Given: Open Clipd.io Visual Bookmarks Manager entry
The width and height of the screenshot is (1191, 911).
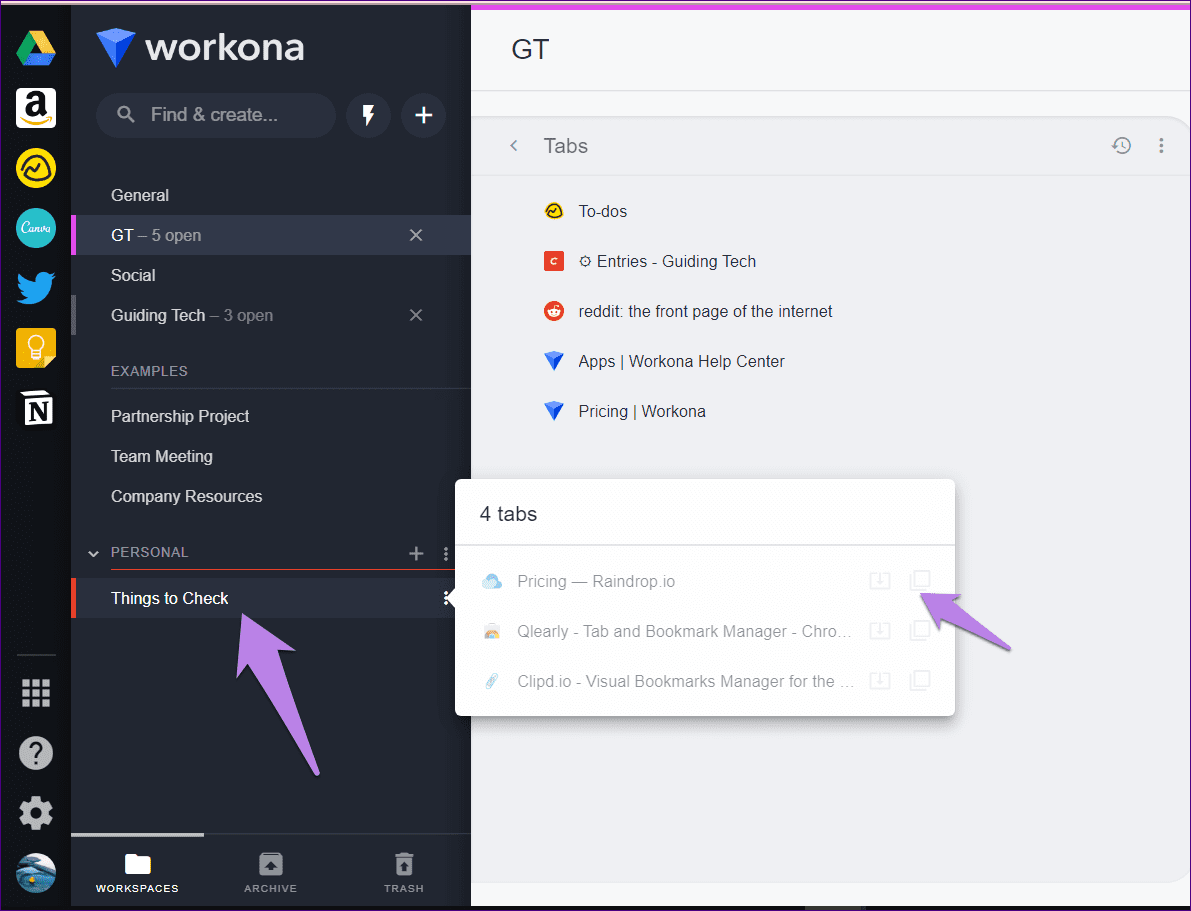Looking at the screenshot, I should pyautogui.click(x=685, y=682).
